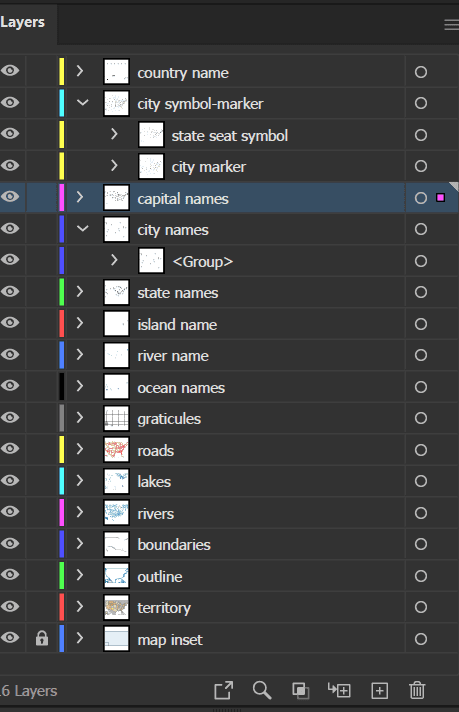The image size is (459, 712).
Task: Click Create New Layer icon
Action: (x=380, y=691)
